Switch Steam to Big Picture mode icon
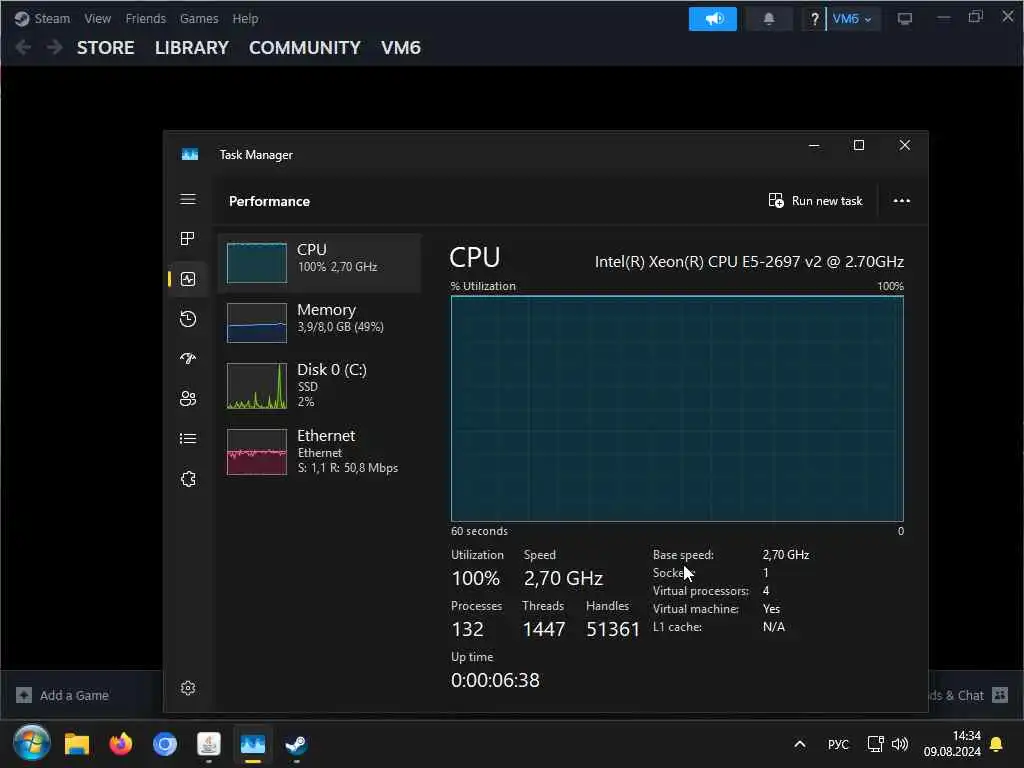 coord(904,19)
